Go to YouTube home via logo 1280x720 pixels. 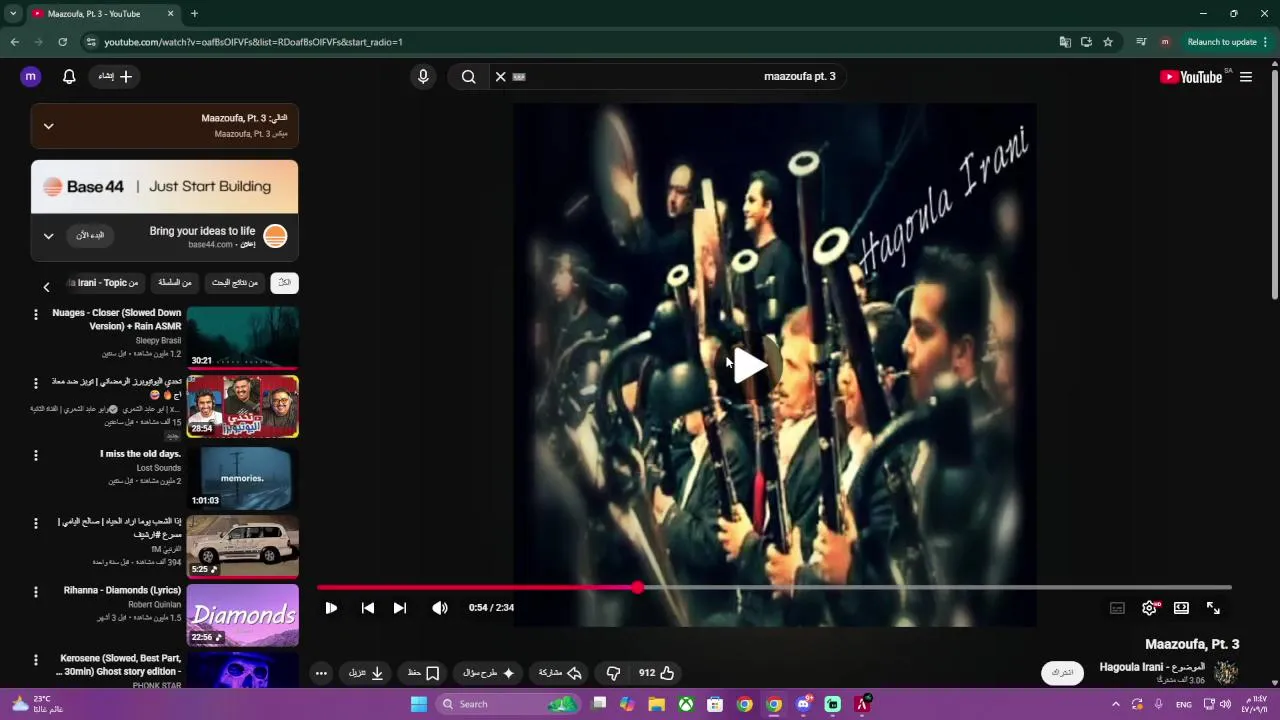click(1191, 77)
